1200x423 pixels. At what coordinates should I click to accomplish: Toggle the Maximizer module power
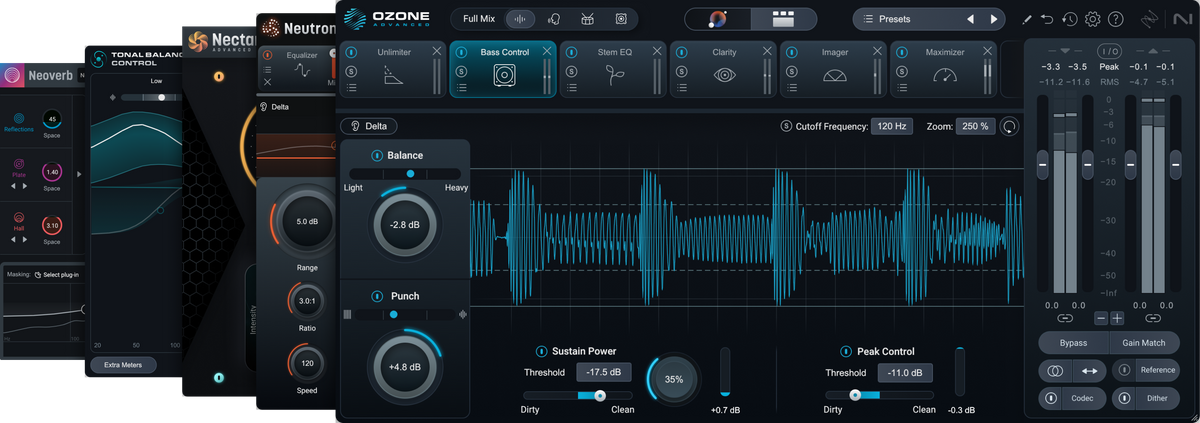[903, 52]
